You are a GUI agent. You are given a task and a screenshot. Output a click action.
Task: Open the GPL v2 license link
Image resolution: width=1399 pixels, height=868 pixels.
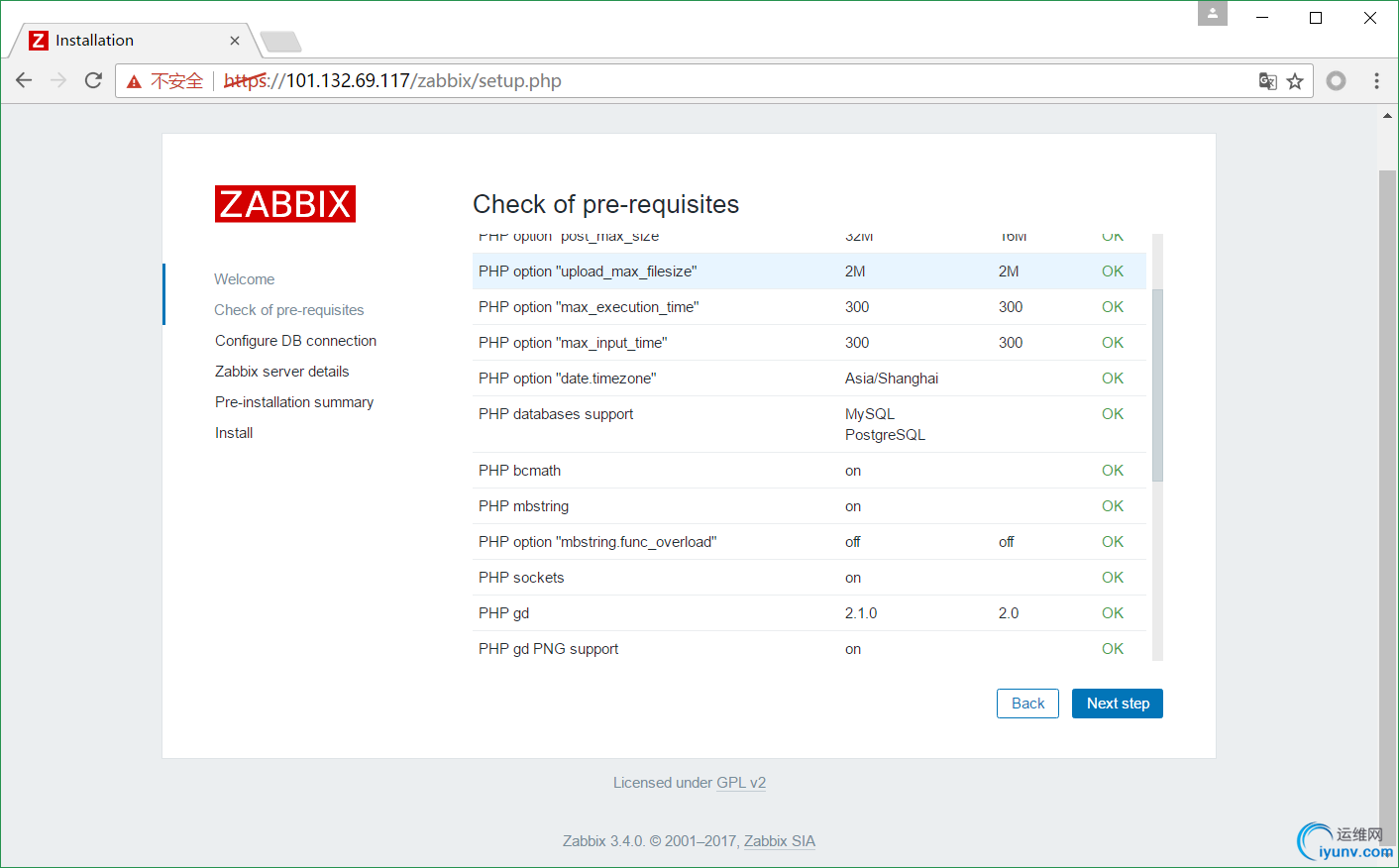point(741,783)
